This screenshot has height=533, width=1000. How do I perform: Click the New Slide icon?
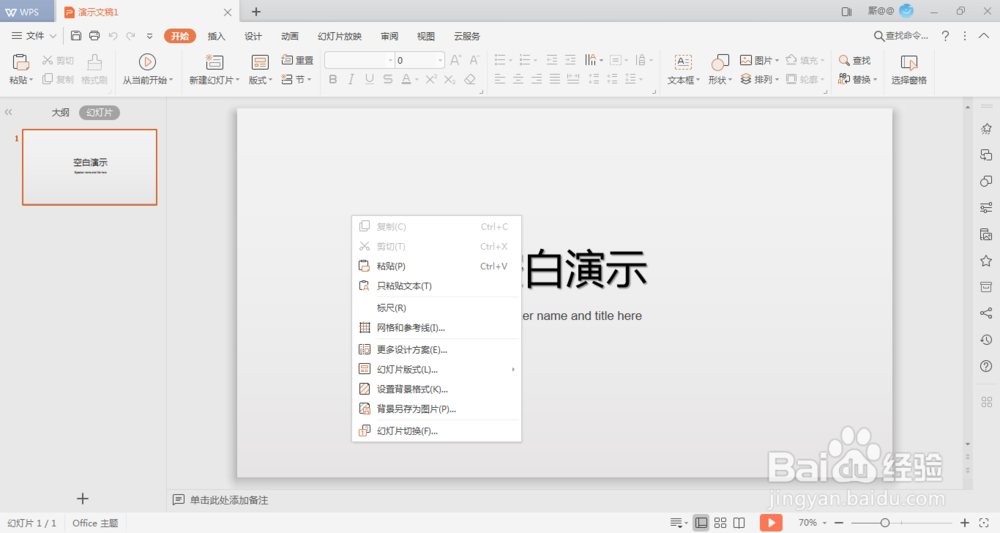coord(214,62)
